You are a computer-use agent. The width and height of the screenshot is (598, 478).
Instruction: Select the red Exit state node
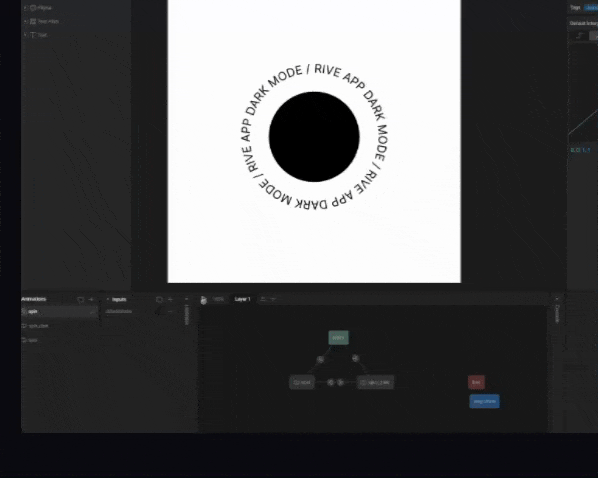[x=476, y=382]
